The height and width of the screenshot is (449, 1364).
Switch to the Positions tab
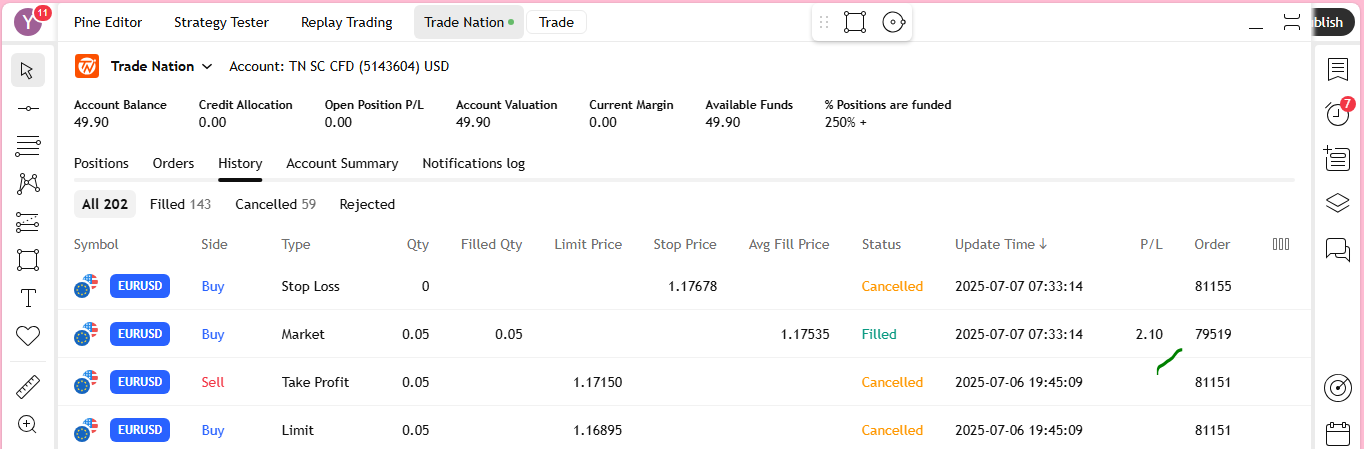click(x=101, y=163)
